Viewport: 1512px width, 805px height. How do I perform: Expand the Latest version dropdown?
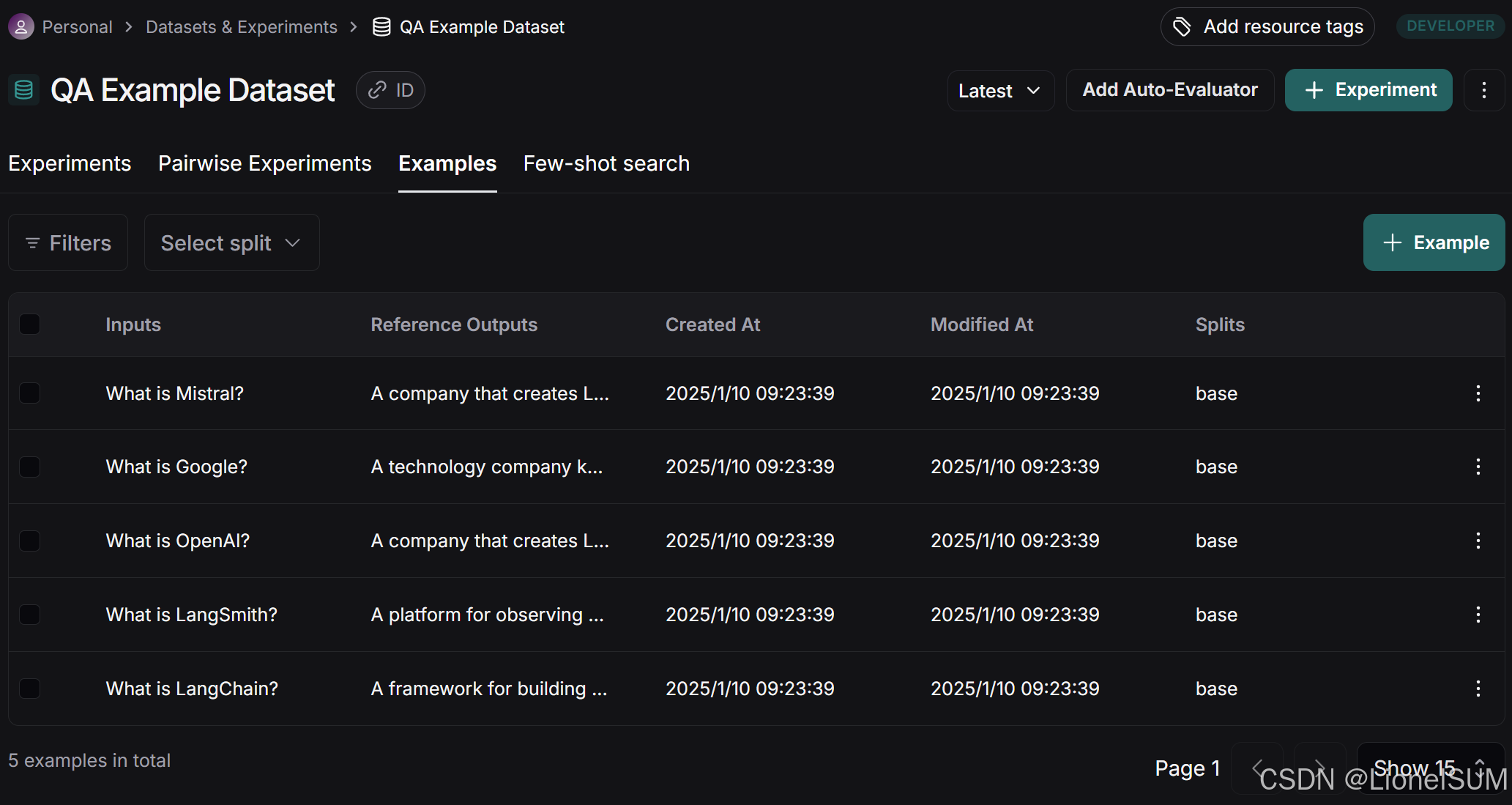click(1000, 91)
